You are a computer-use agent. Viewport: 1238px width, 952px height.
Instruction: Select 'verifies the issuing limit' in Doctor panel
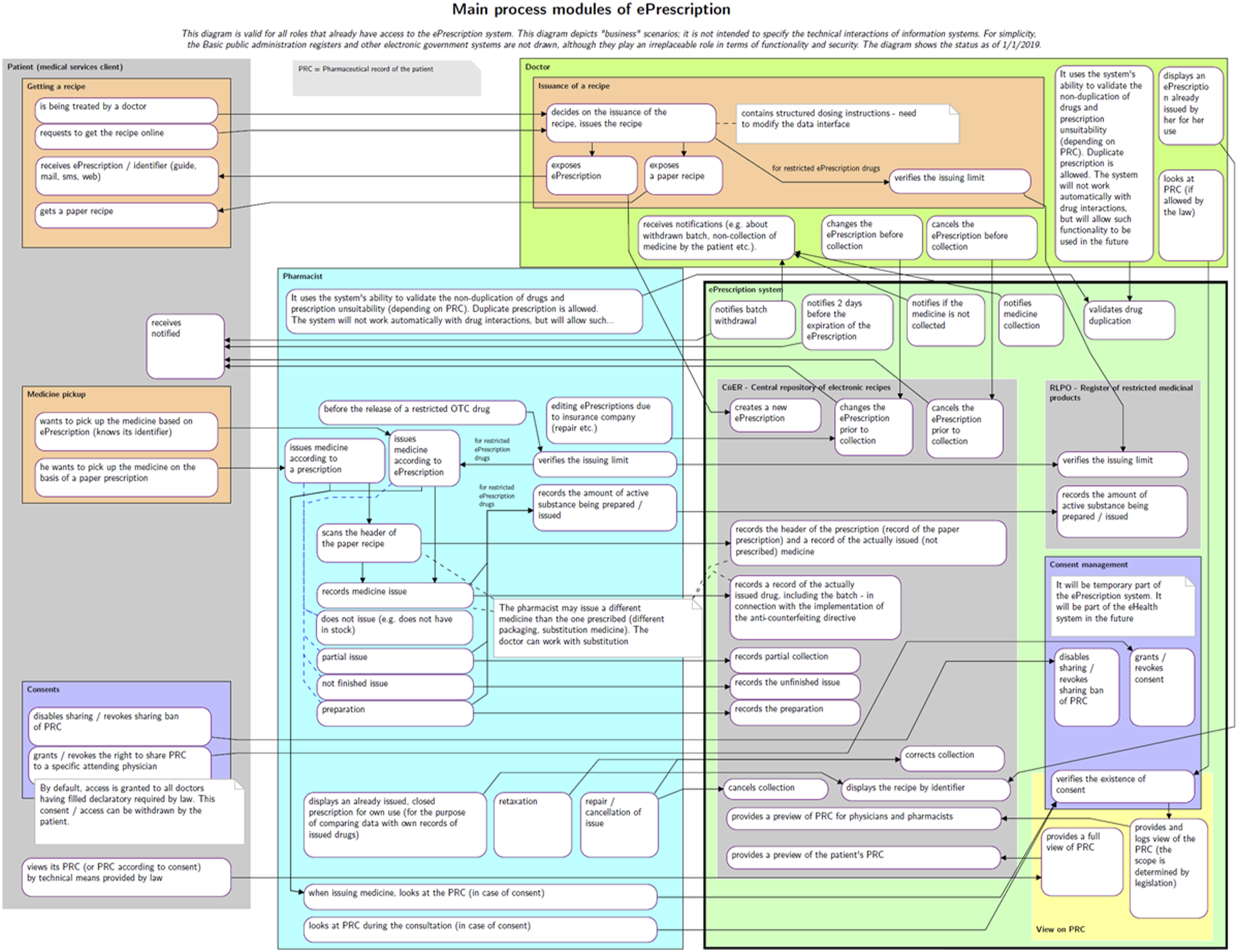[x=959, y=181]
